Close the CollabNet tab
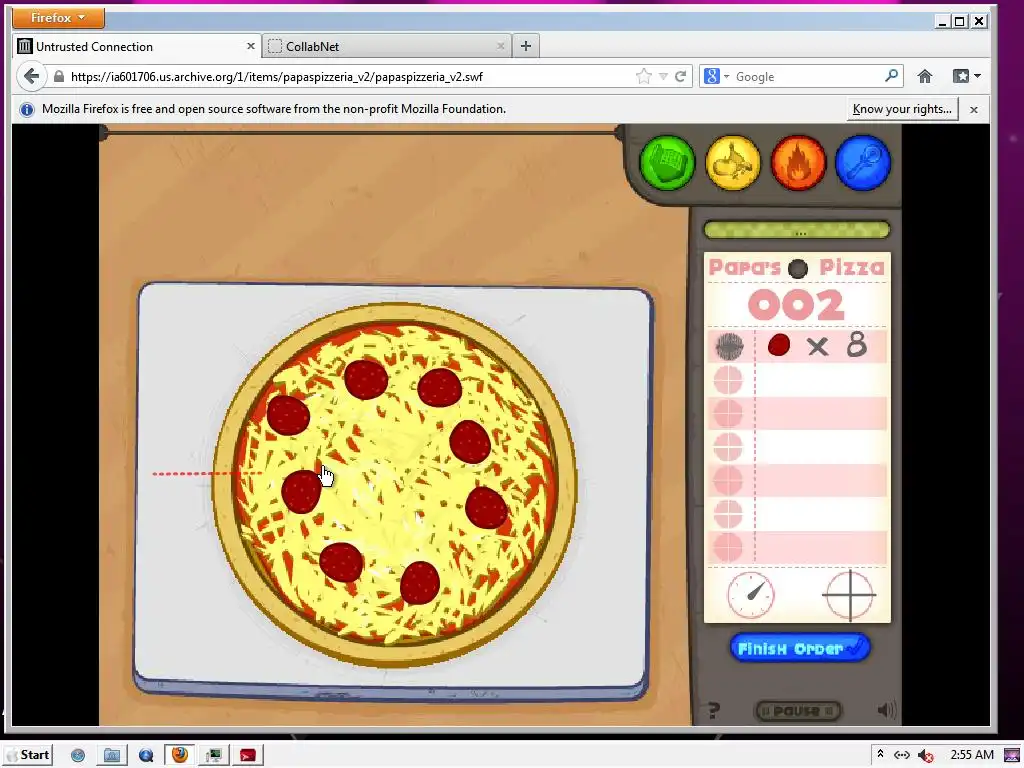Screen dimensions: 1024x768 501,46
